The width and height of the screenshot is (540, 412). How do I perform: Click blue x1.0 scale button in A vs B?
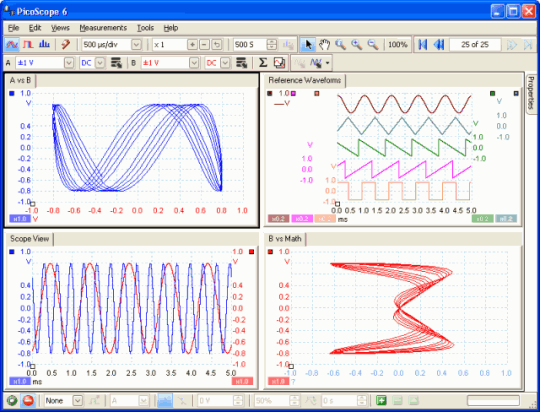click(20, 219)
